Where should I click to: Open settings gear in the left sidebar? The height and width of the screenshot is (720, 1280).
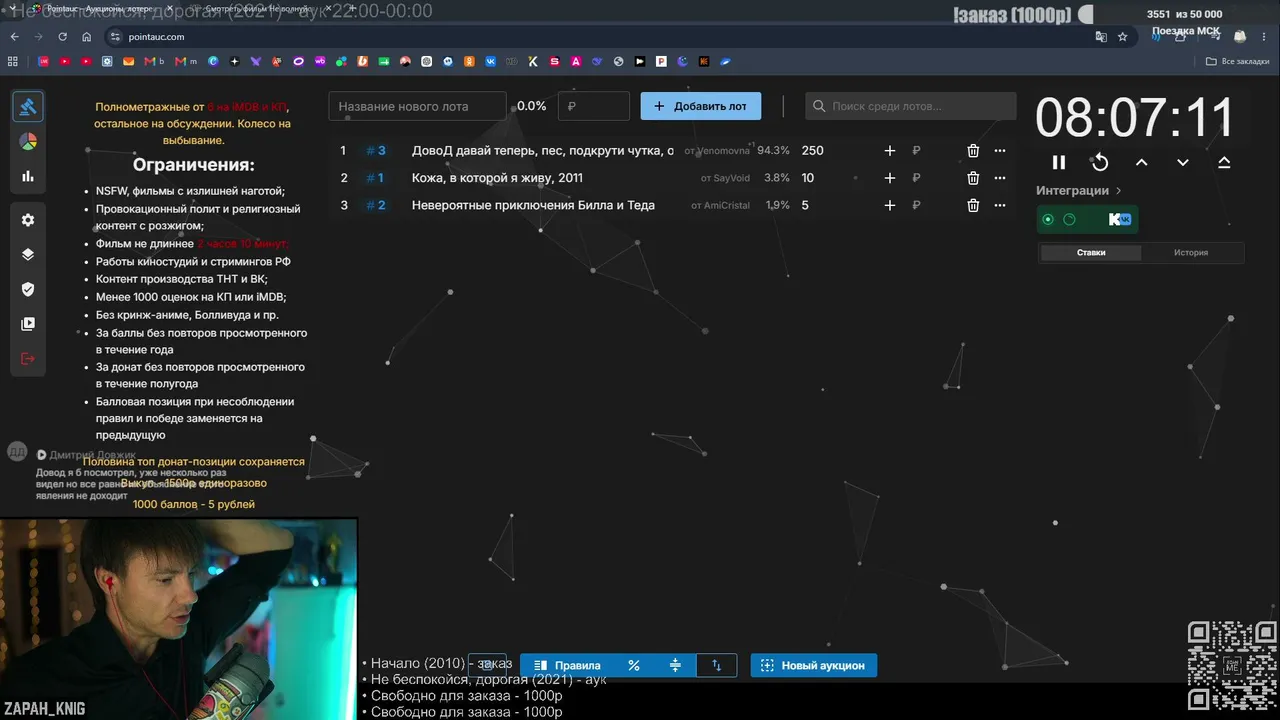(28, 220)
